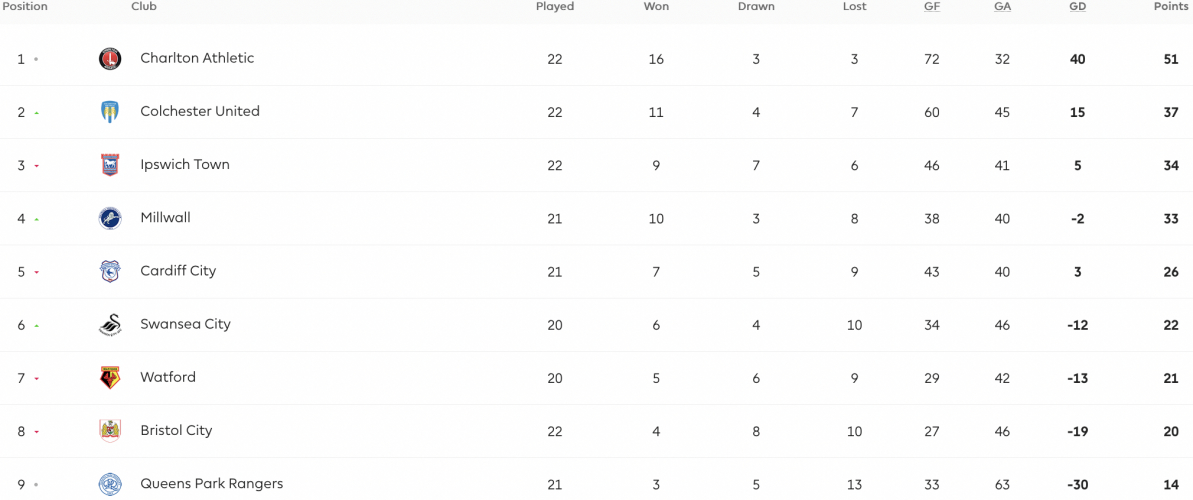Viewport: 1193px width, 500px height.
Task: Click the Charlton Athletic club badge
Action: 110,59
